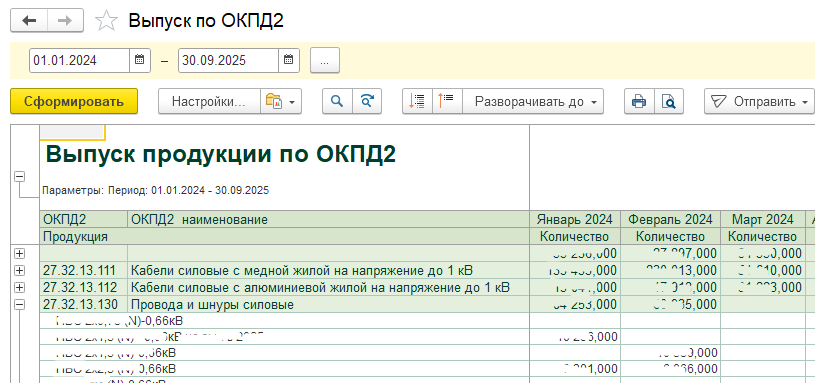Viewport: 815px width, 383px height.
Task: Click the find-next search icon
Action: tap(367, 101)
